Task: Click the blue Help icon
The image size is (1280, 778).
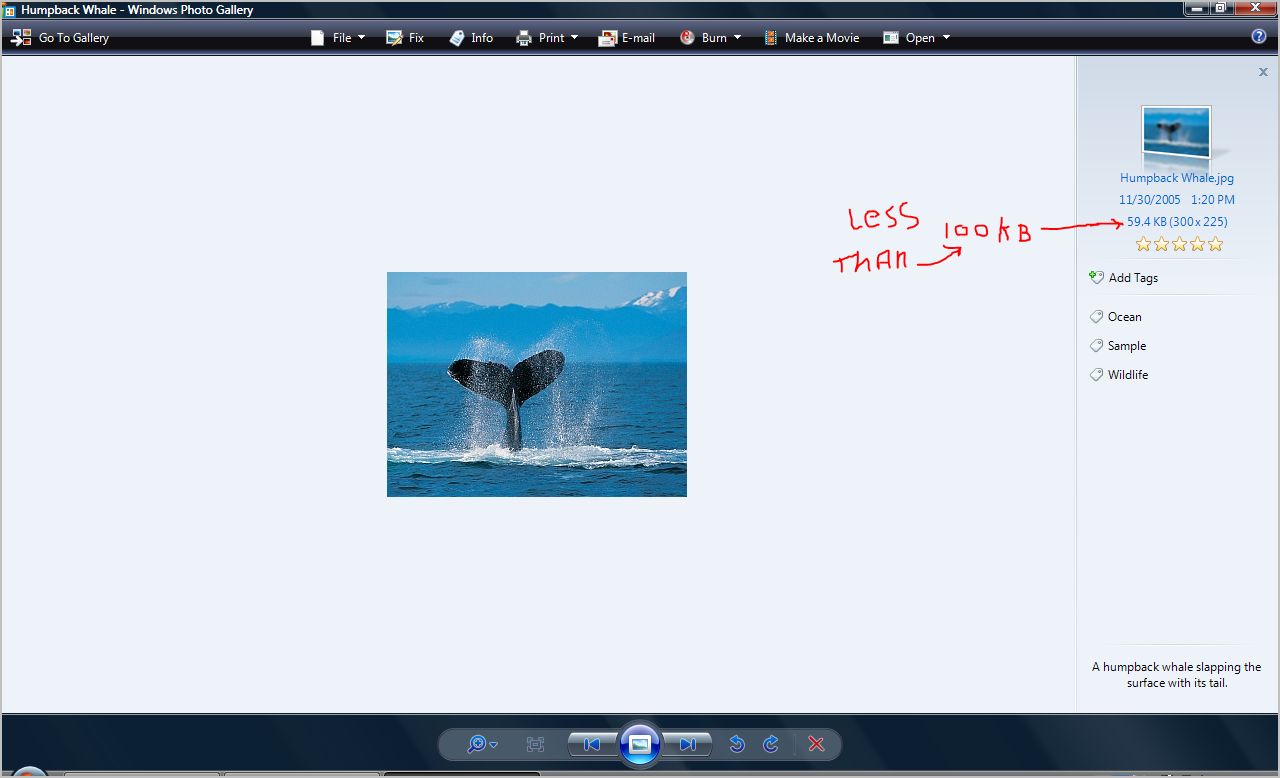Action: pos(1259,37)
